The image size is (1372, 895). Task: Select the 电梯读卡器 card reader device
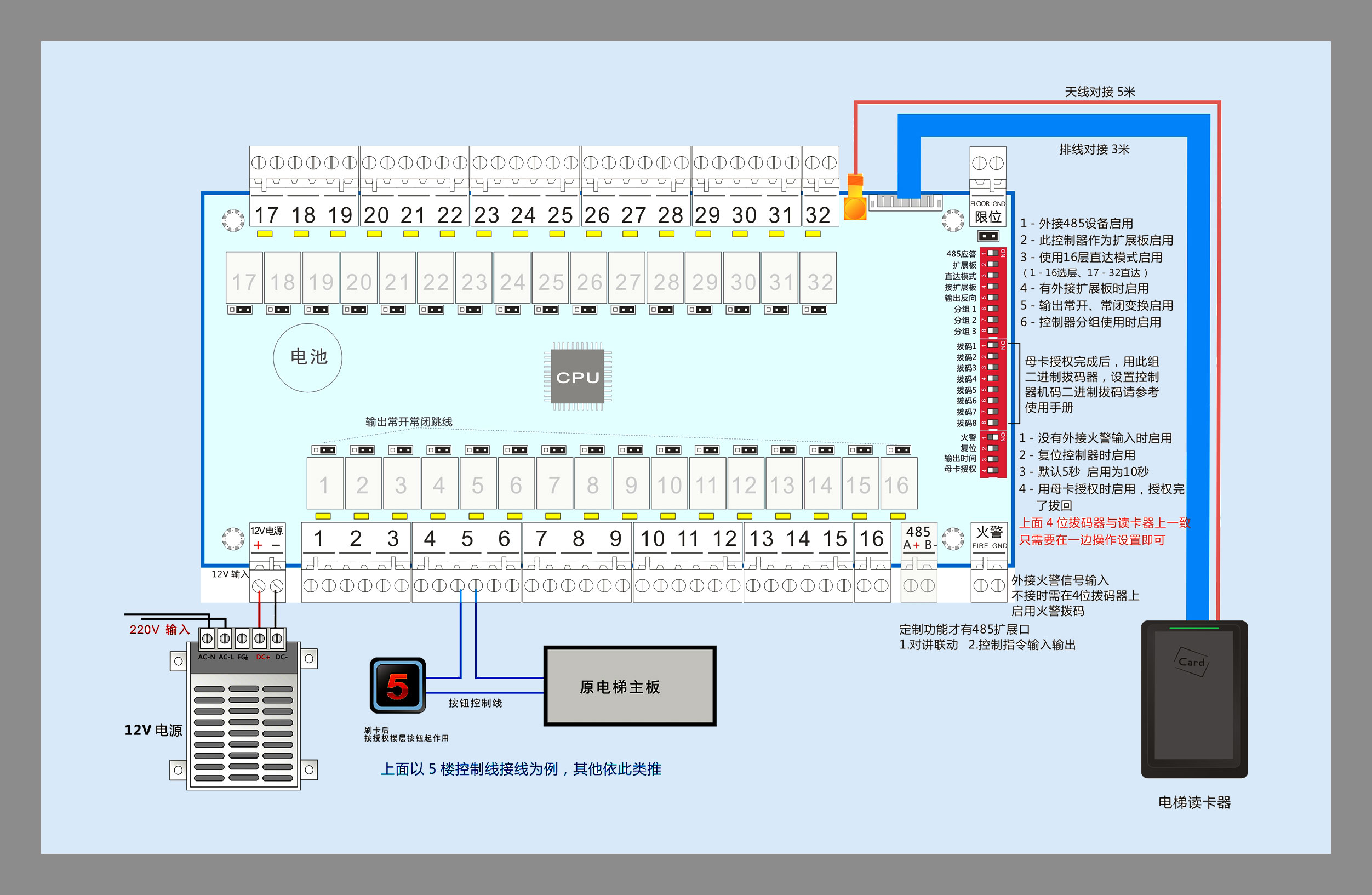[1194, 699]
